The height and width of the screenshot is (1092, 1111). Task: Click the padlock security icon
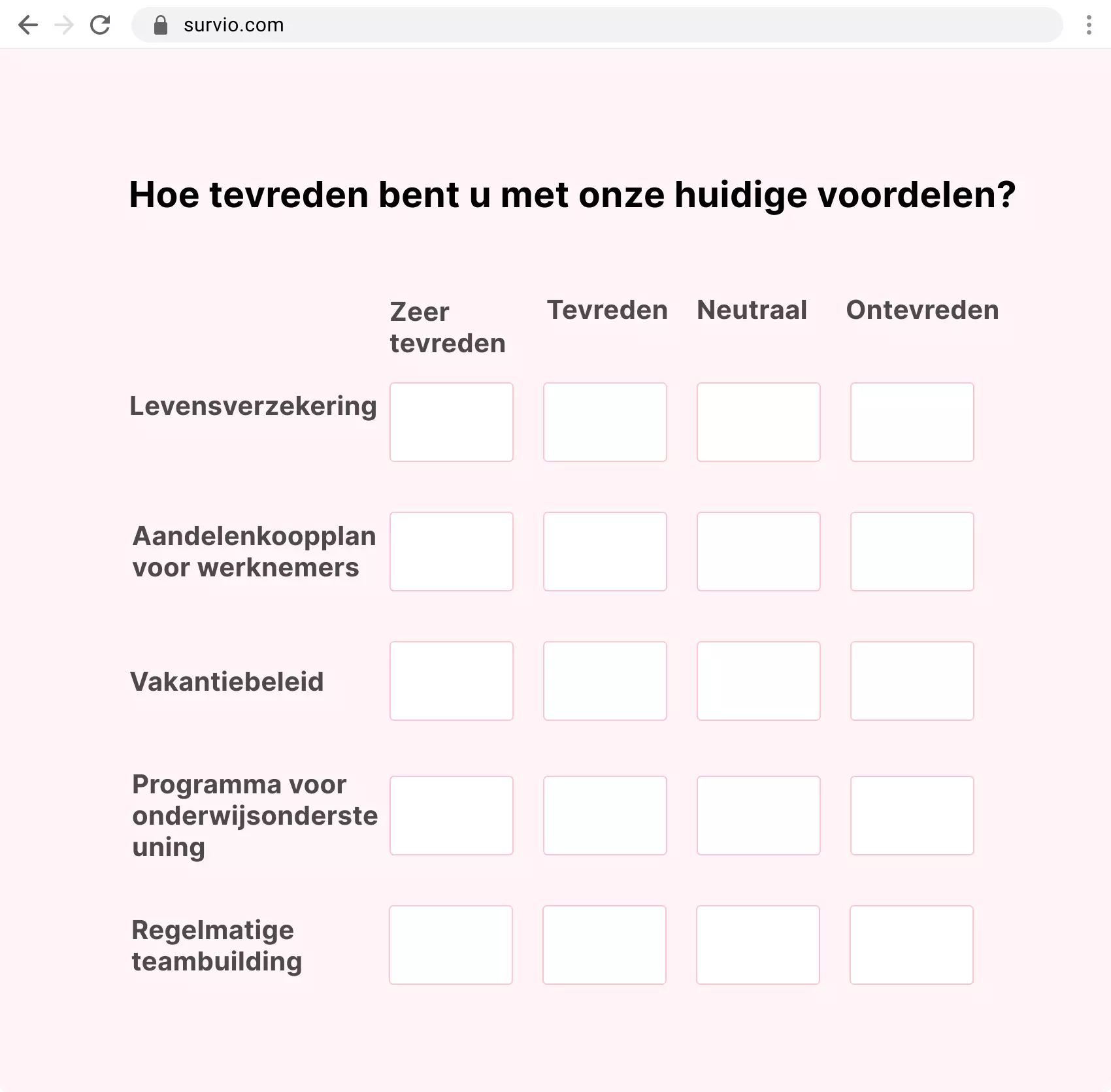click(159, 25)
